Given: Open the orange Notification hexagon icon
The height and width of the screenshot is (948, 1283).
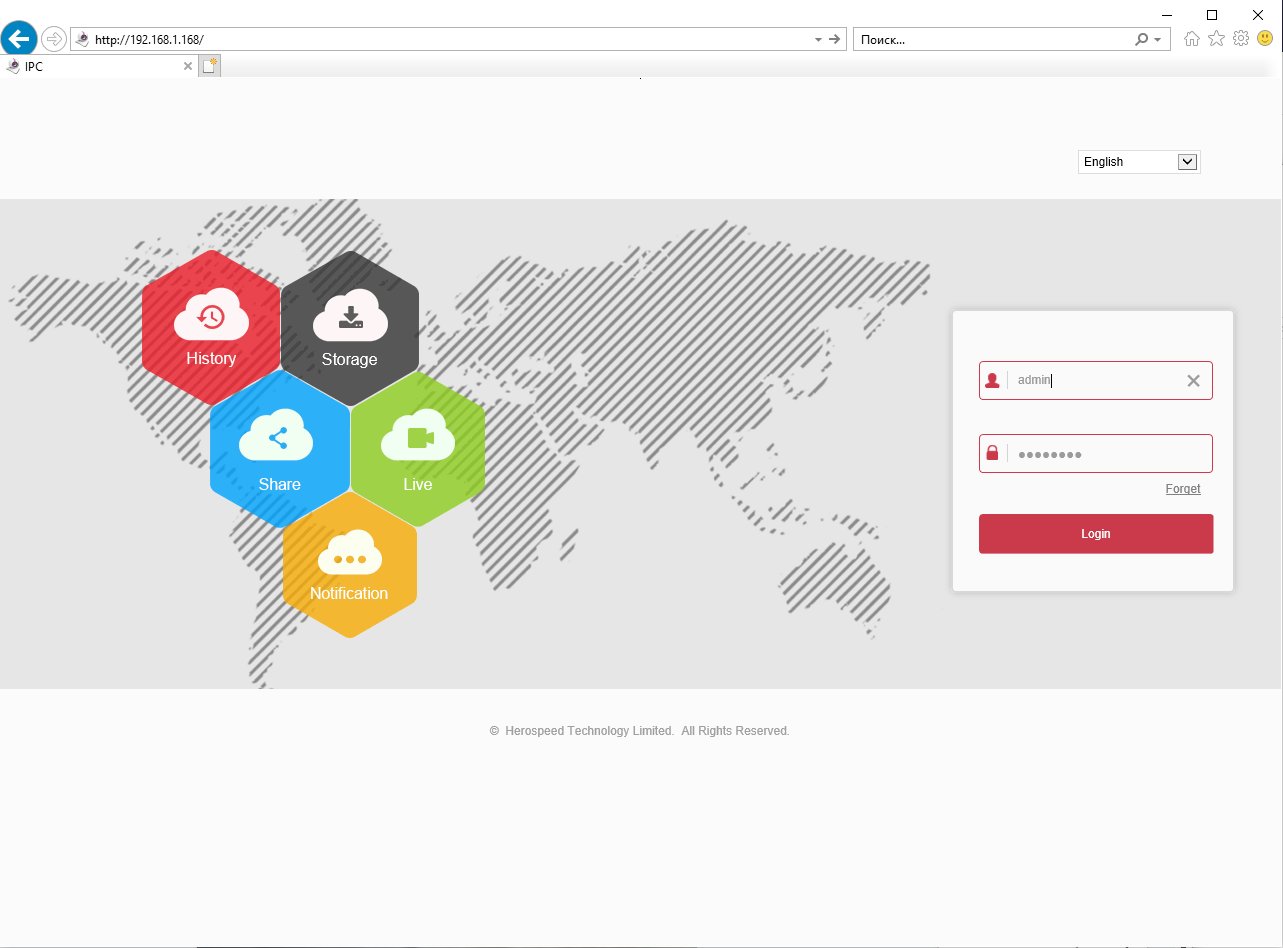Looking at the screenshot, I should 349,564.
